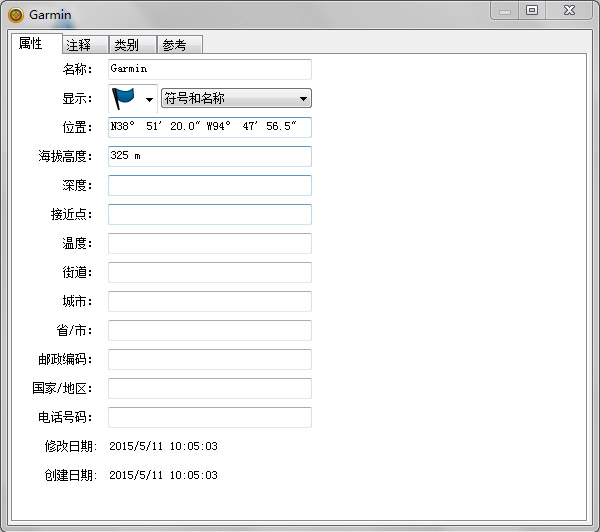
Task: Expand the 符号和名称 display dropdown
Action: click(236, 98)
